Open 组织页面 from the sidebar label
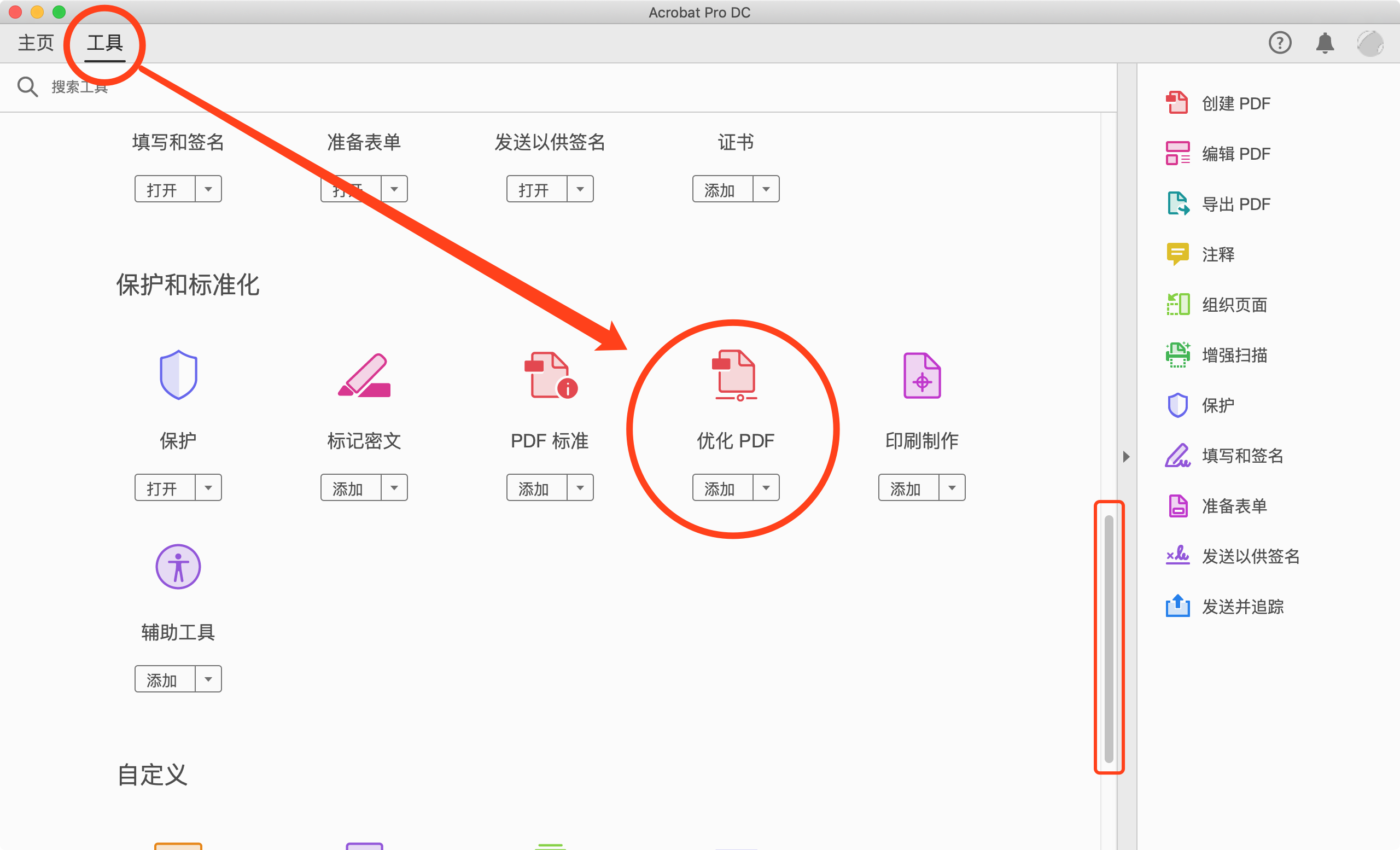Image resolution: width=1400 pixels, height=850 pixels. click(x=1234, y=305)
